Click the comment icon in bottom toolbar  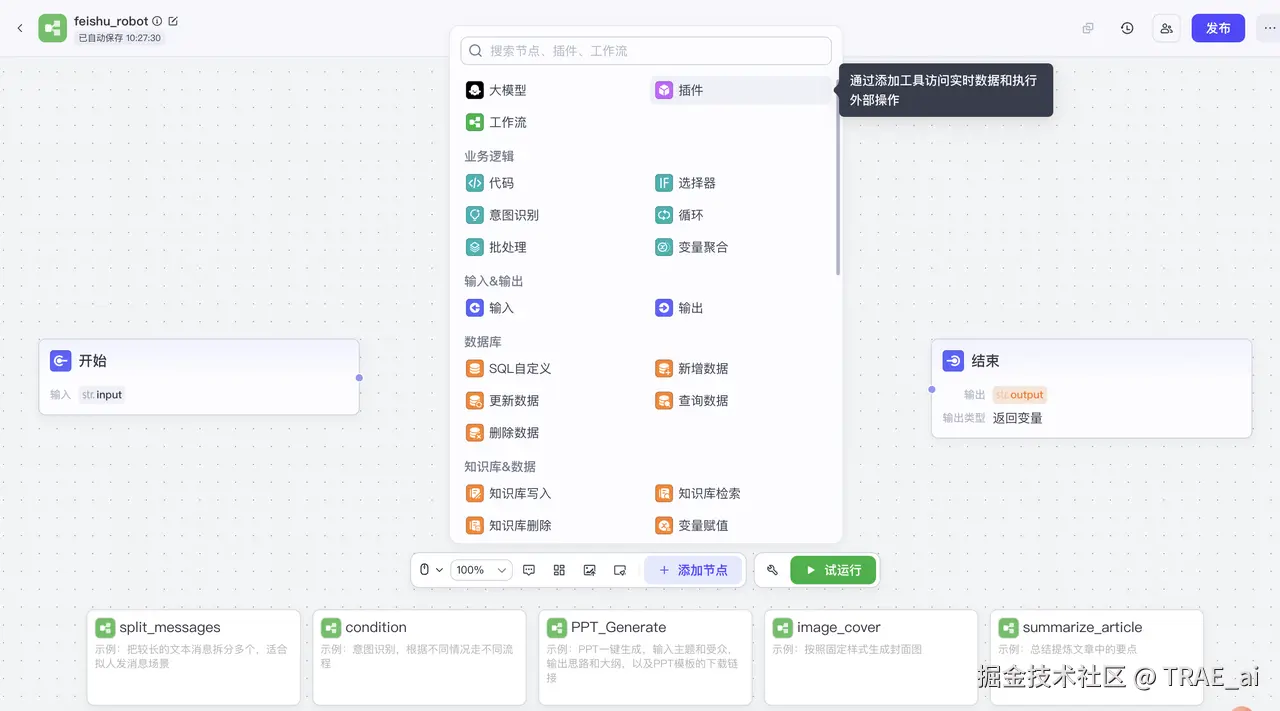529,570
